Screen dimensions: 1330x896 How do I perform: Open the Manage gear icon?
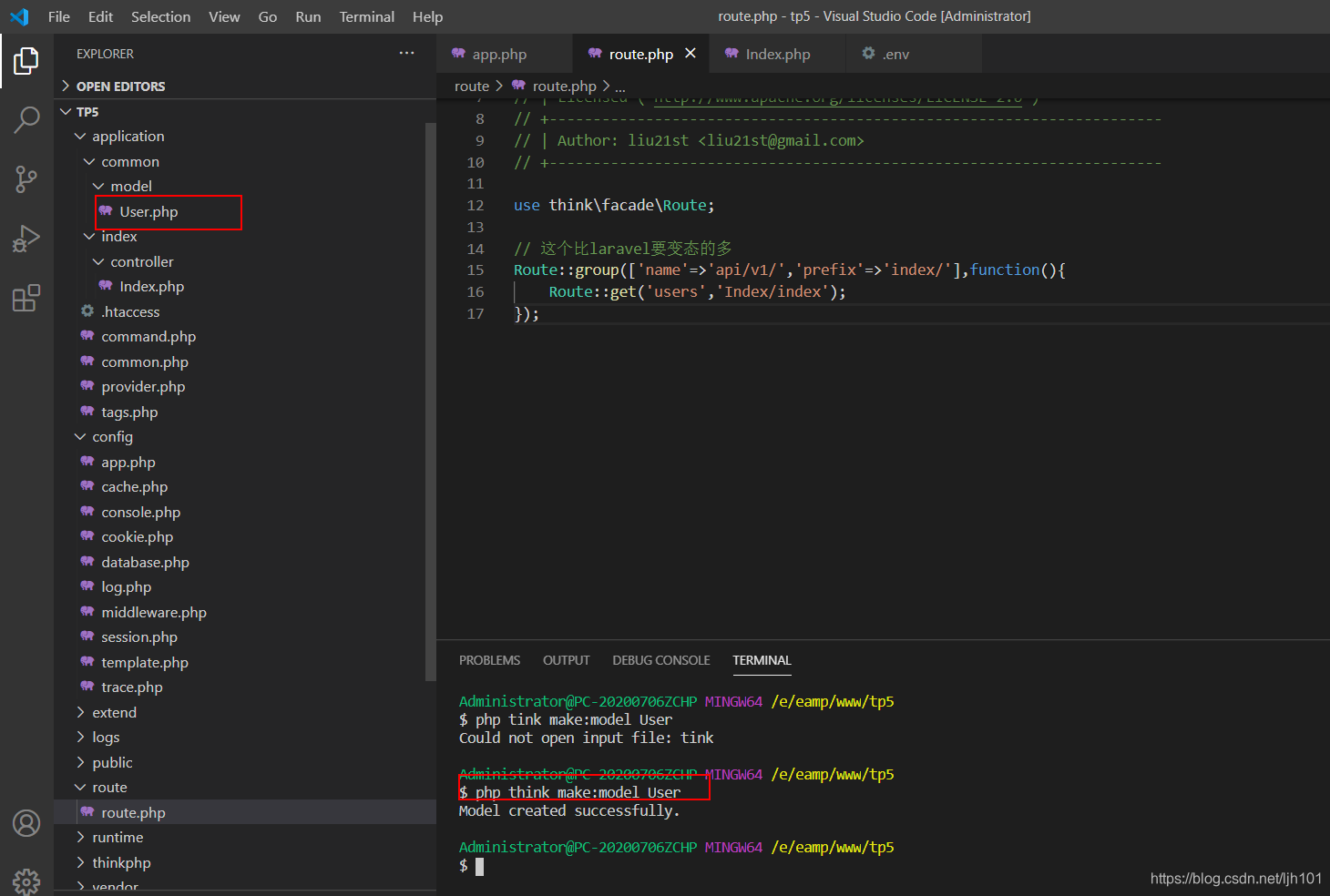[26, 881]
